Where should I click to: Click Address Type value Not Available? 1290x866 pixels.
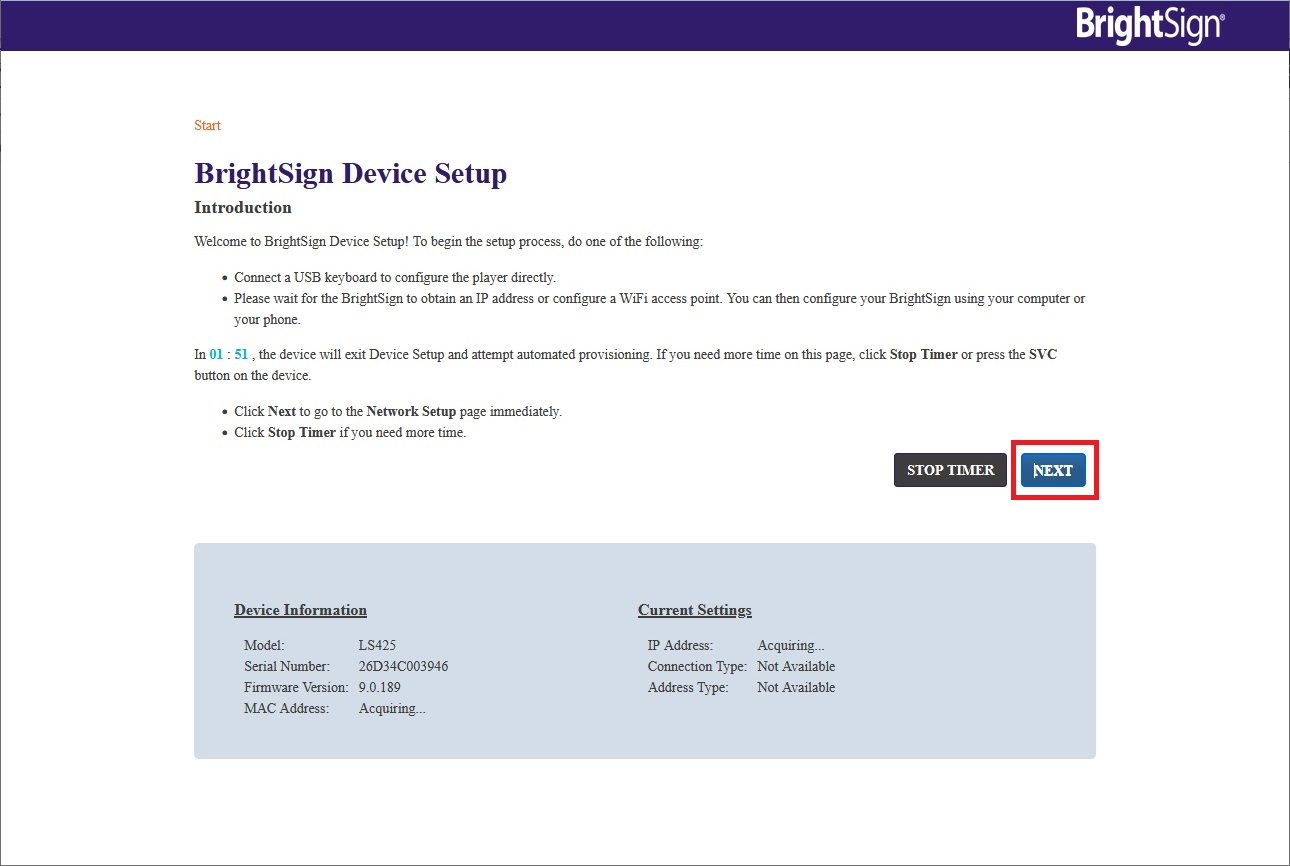796,687
